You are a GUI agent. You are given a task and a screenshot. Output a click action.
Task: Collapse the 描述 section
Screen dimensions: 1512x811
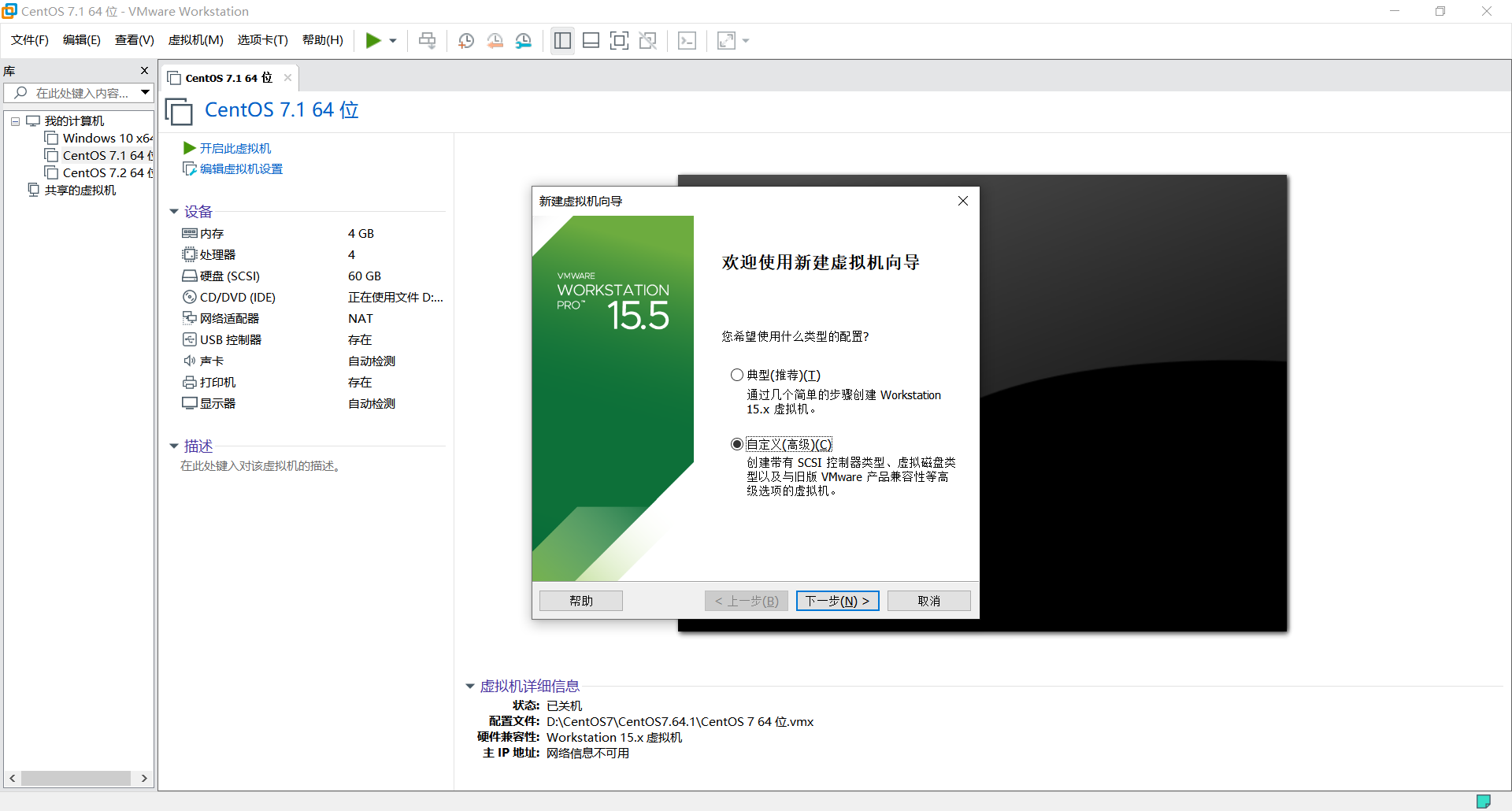174,446
